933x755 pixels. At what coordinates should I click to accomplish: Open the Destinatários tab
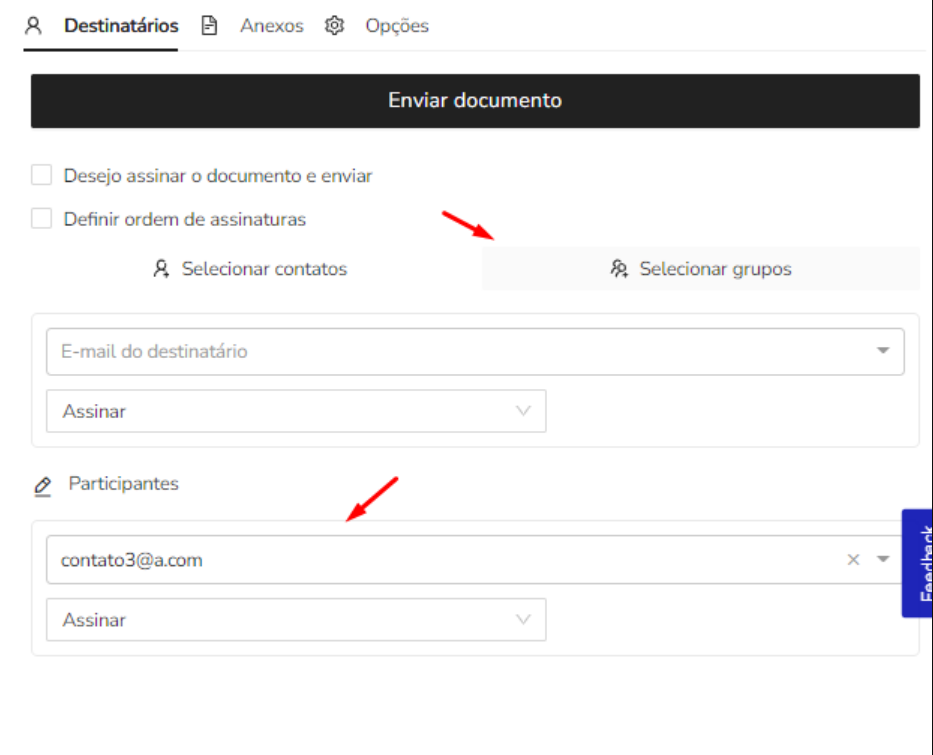pos(121,26)
